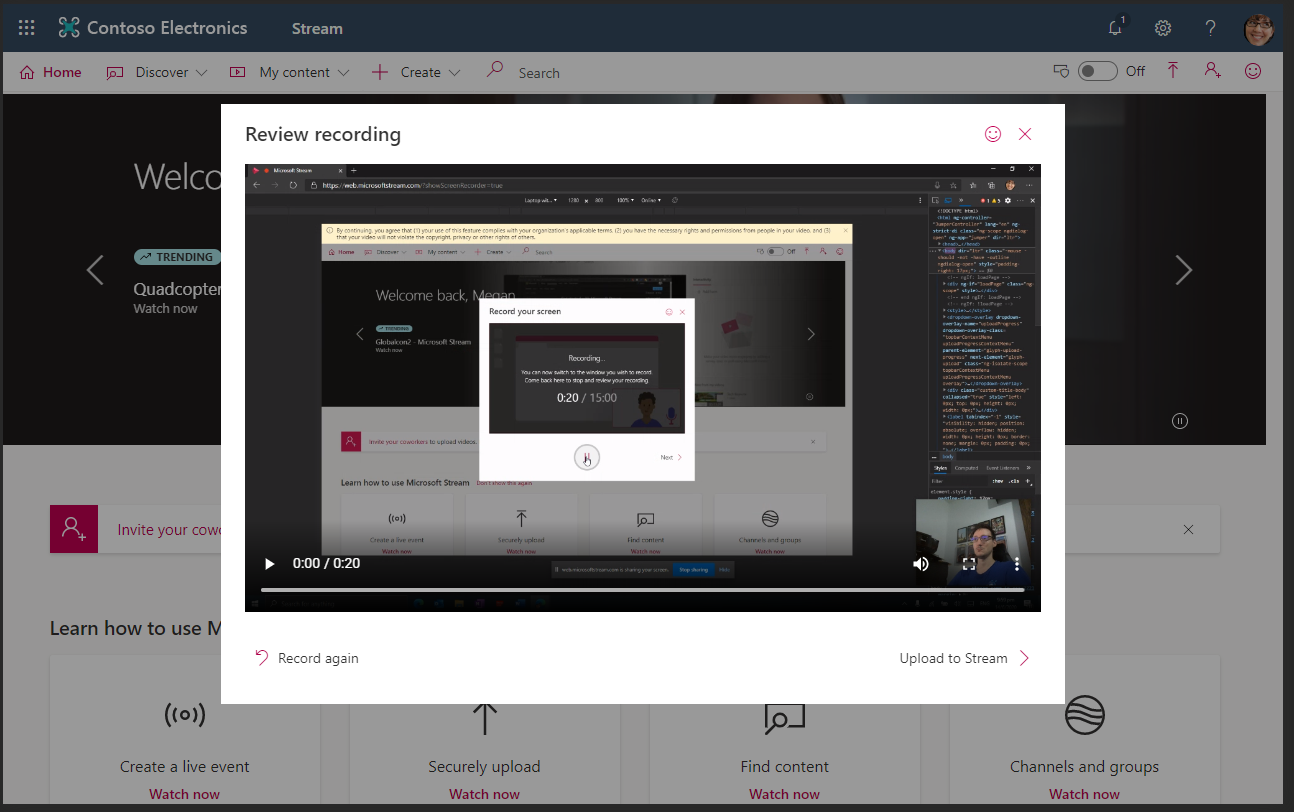The image size is (1294, 812).
Task: Dismiss the invite coworkers banner
Action: (1188, 529)
